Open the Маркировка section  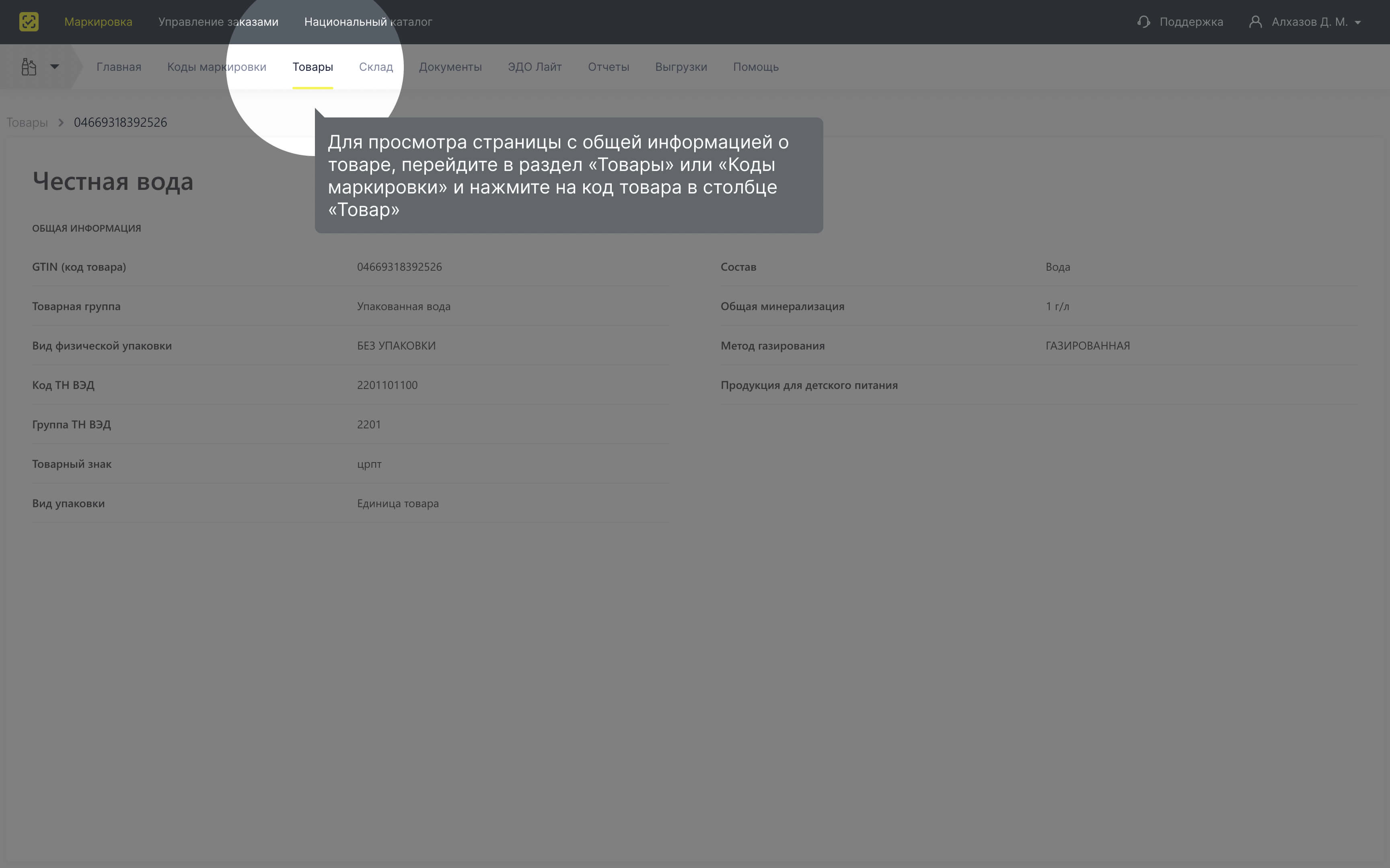coord(98,22)
